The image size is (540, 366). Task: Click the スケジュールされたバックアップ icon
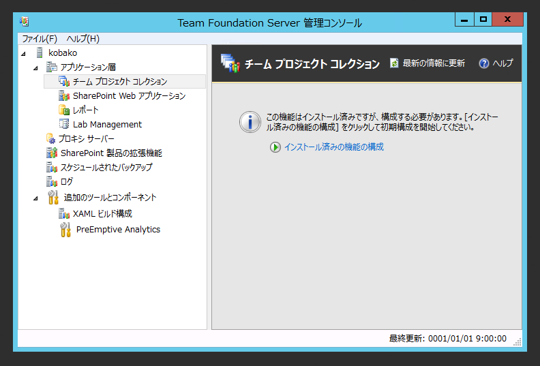tap(52, 167)
